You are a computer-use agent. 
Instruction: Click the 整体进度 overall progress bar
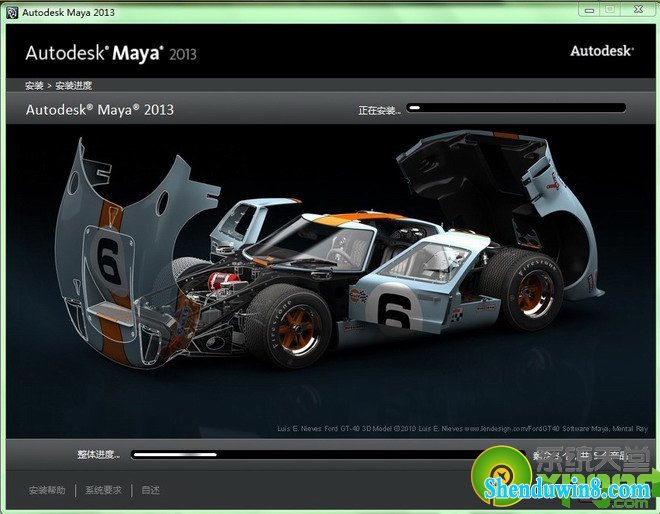tap(328, 455)
